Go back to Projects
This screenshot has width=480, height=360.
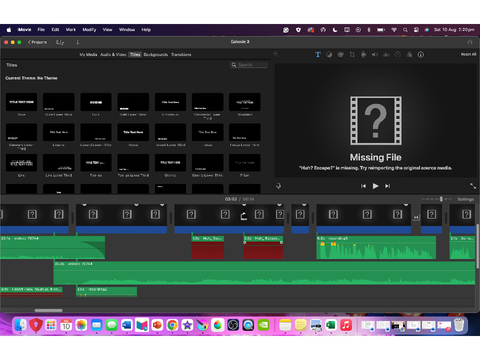(x=37, y=42)
